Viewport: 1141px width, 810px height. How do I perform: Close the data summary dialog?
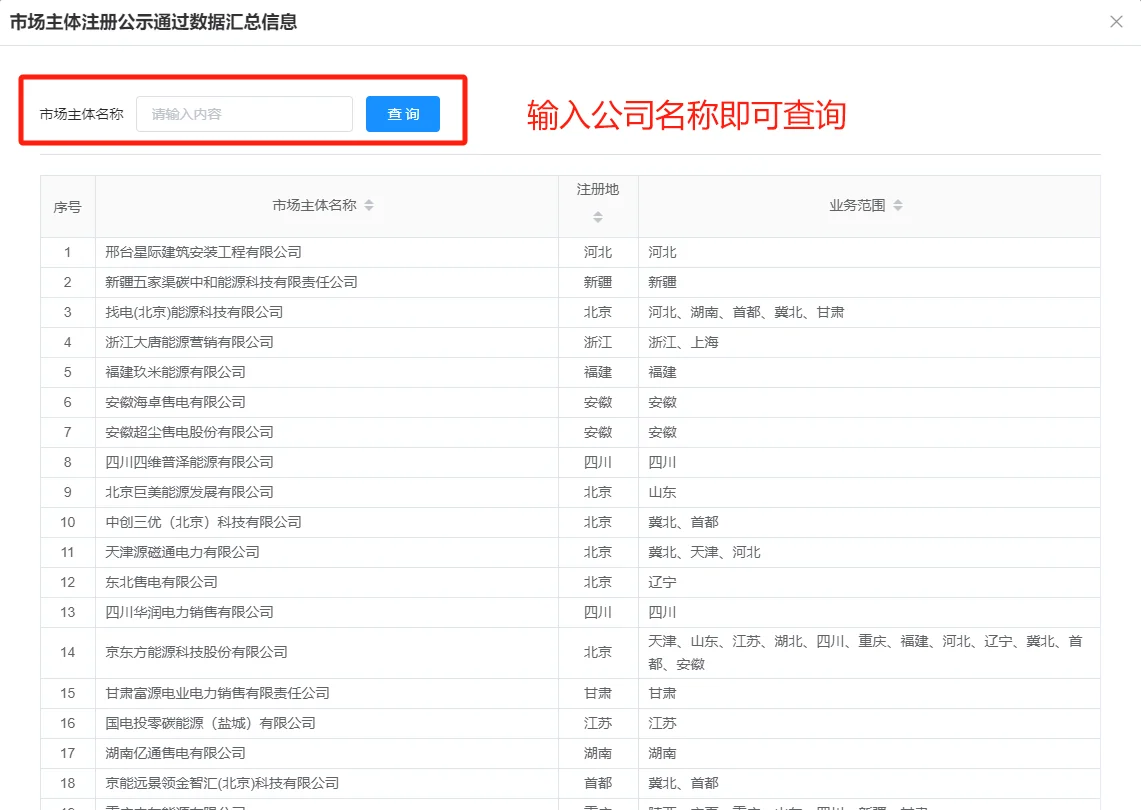pos(1116,21)
